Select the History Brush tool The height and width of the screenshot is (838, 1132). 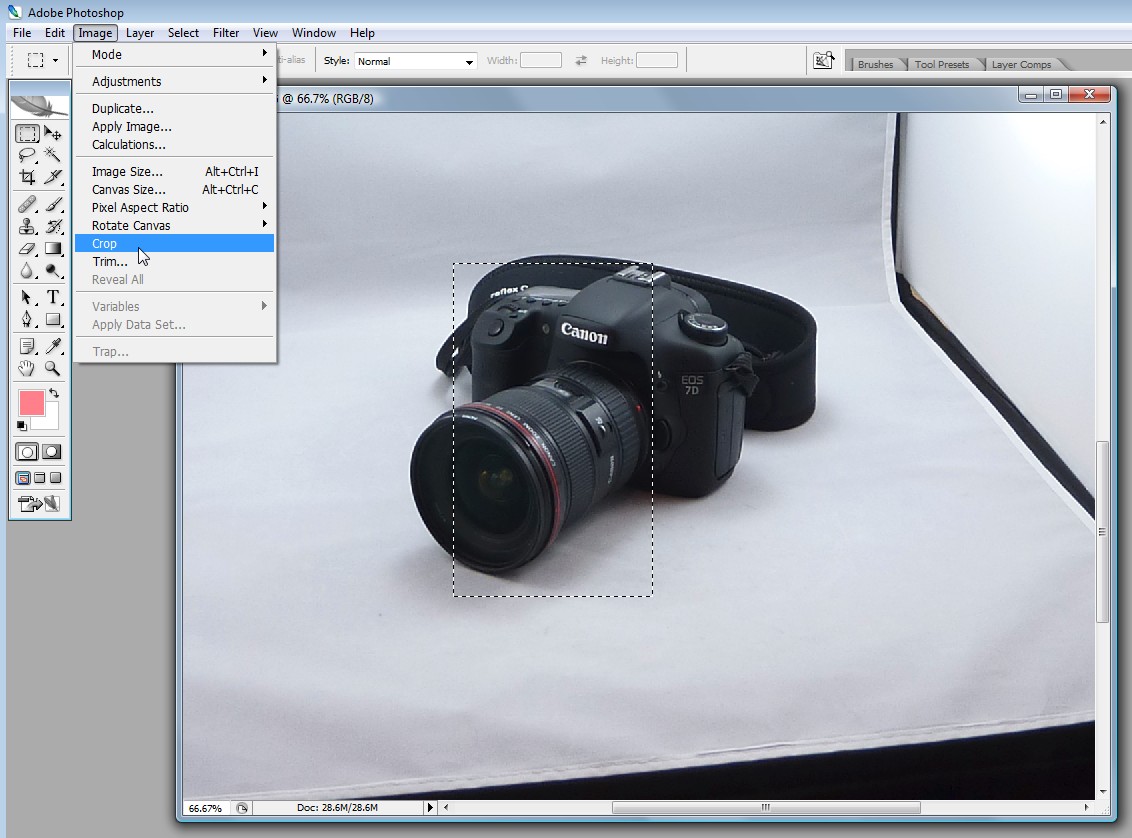pyautogui.click(x=53, y=227)
